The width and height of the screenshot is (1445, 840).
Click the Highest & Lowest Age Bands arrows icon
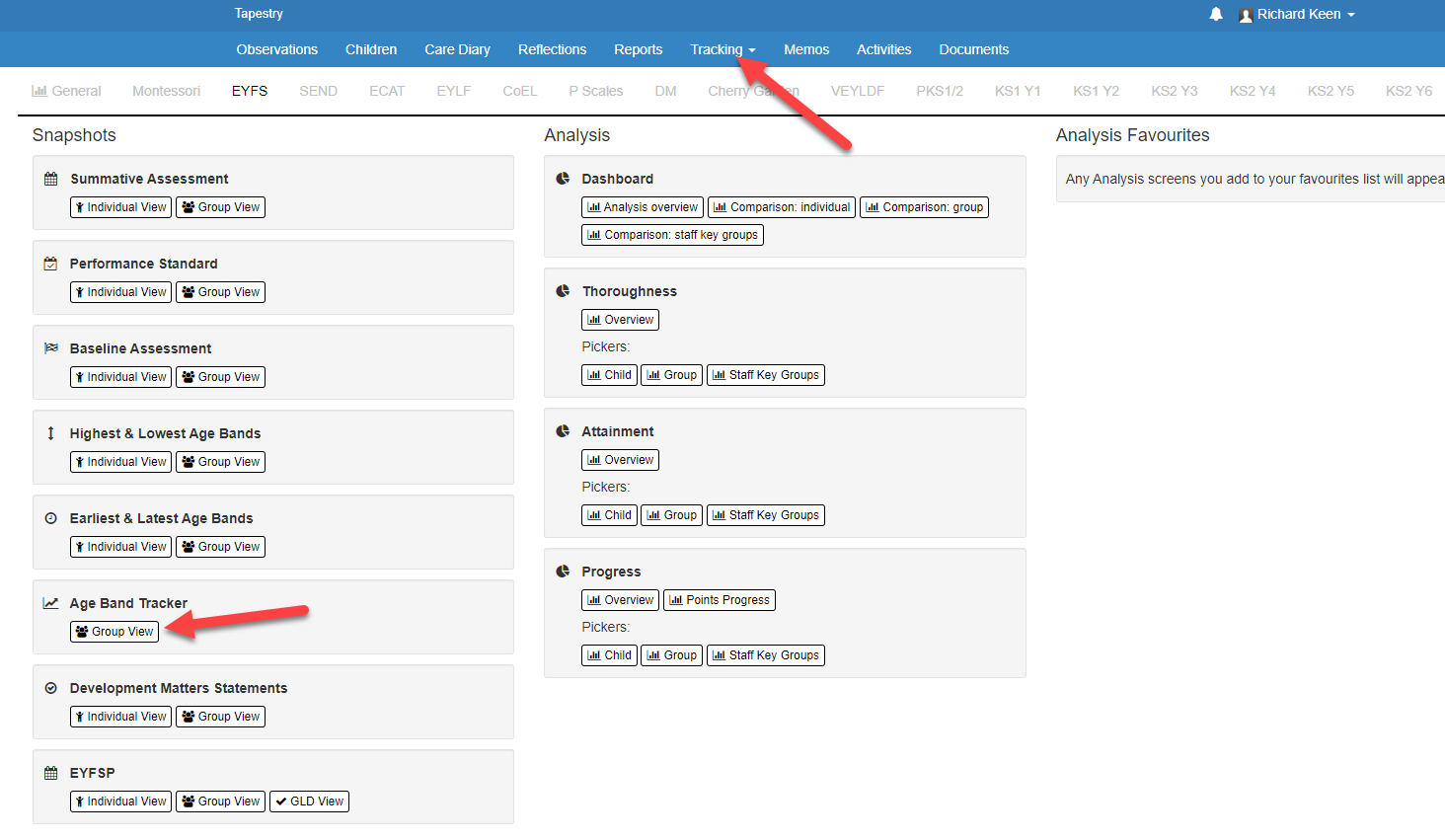coord(51,433)
